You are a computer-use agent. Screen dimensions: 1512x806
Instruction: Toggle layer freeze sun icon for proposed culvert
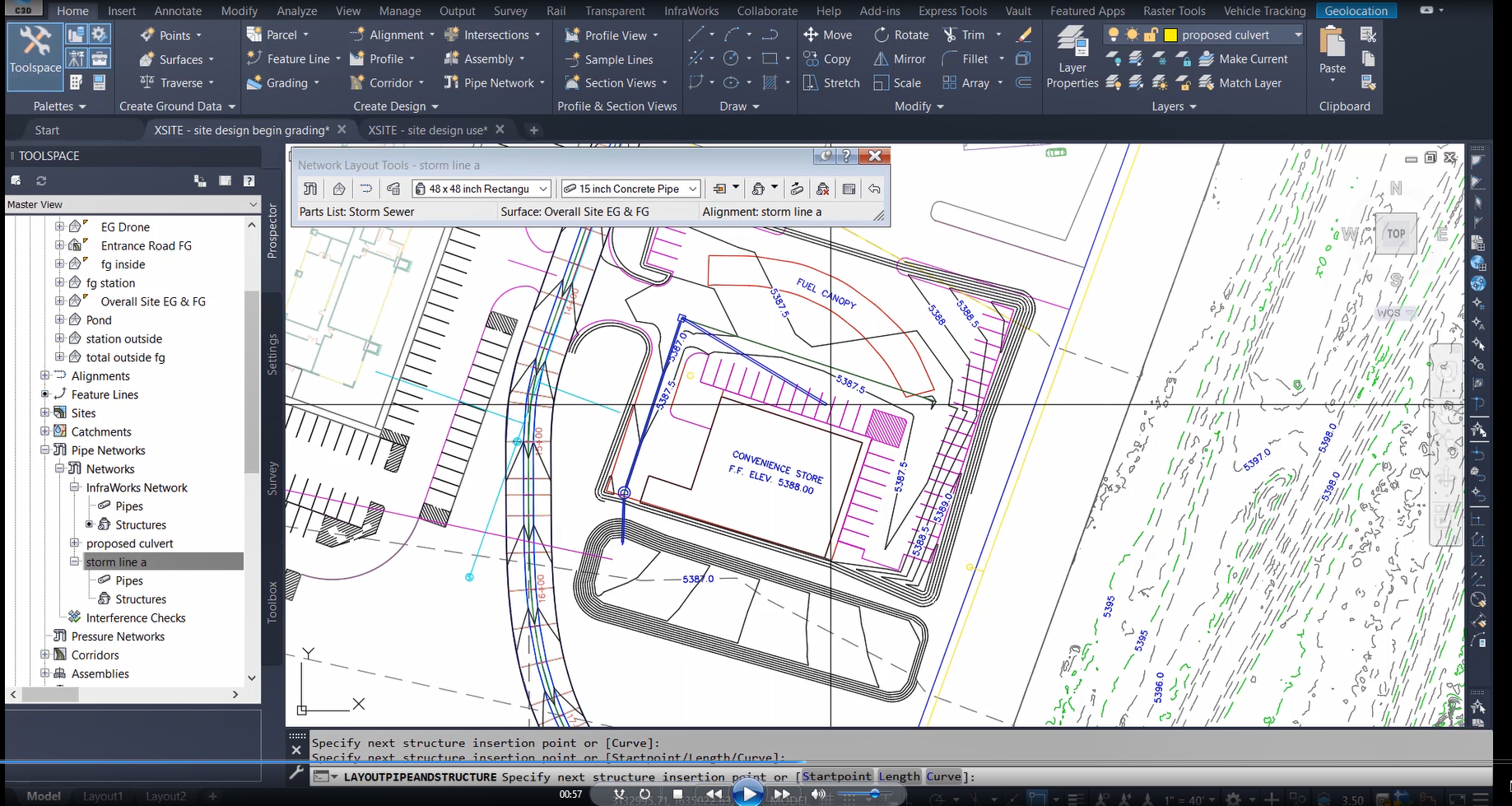[1133, 35]
